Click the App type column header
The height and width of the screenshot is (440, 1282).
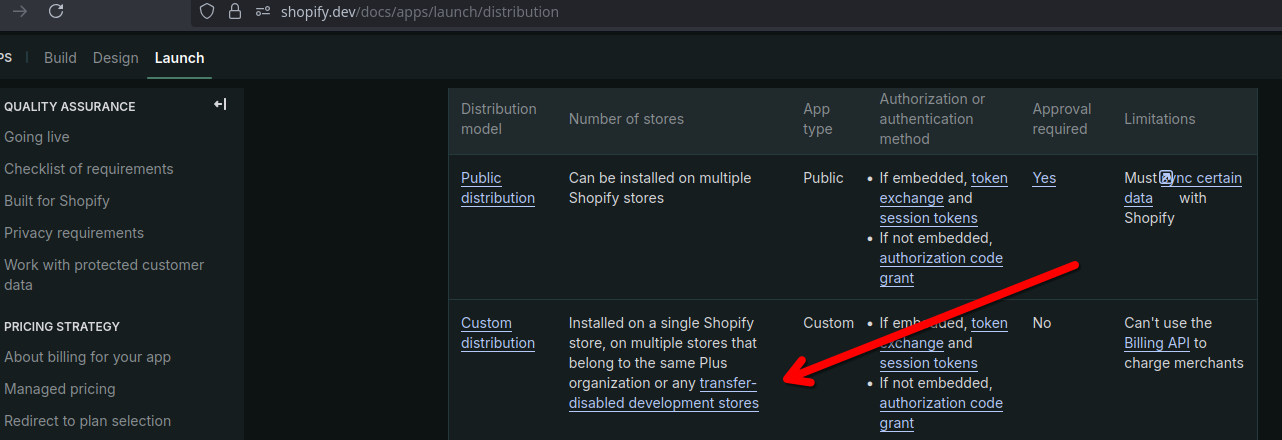pos(817,119)
